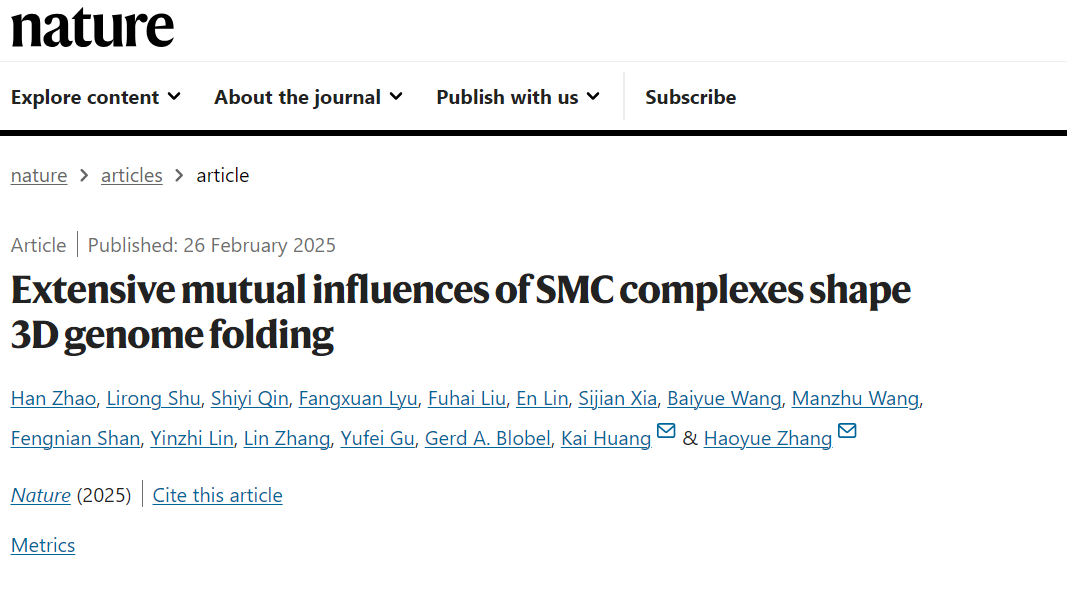Open author Fangxuan Lyu link

point(358,399)
